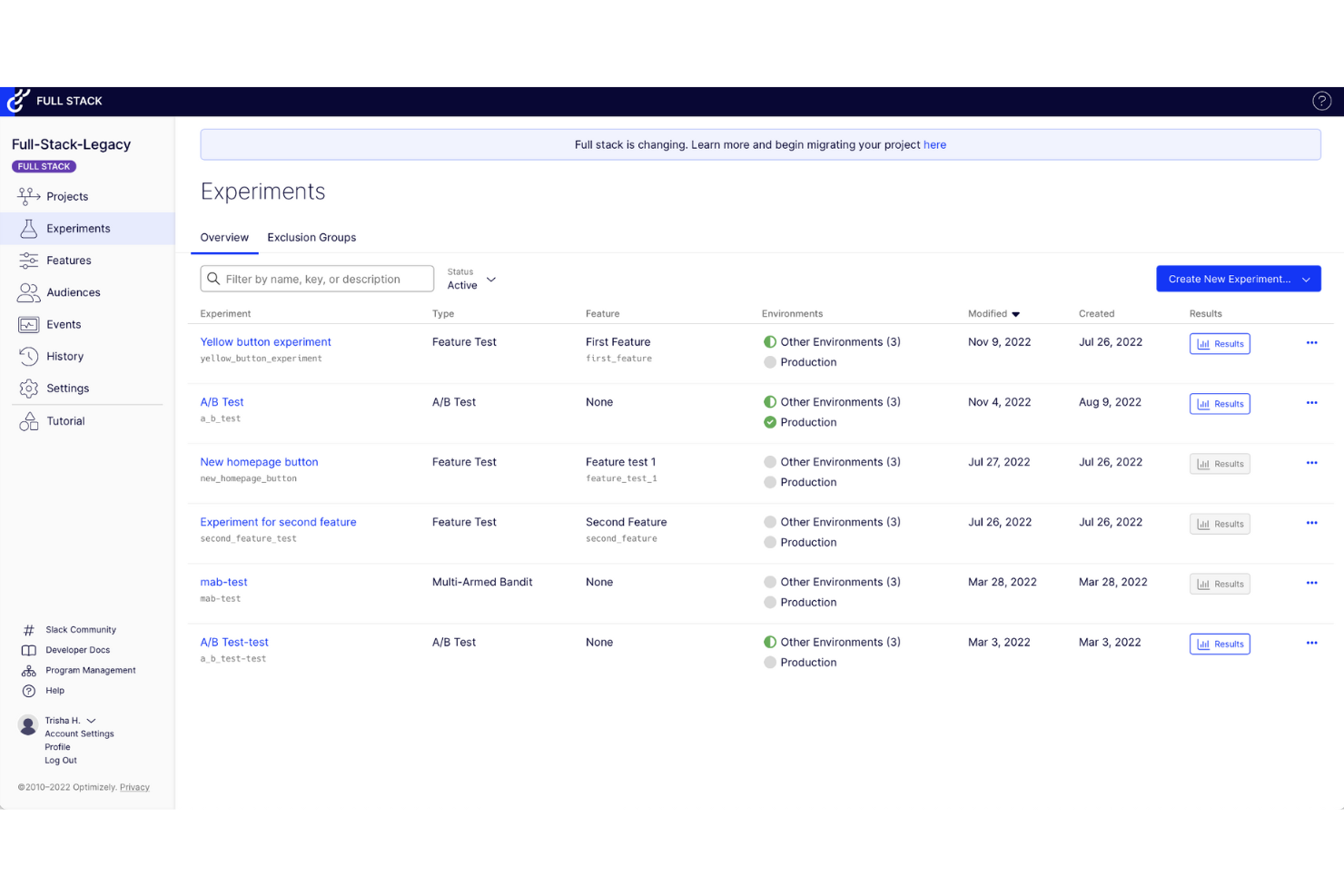Viewport: 1344px width, 896px height.
Task: Open more options for Experiment for second feature
Action: (x=1311, y=522)
